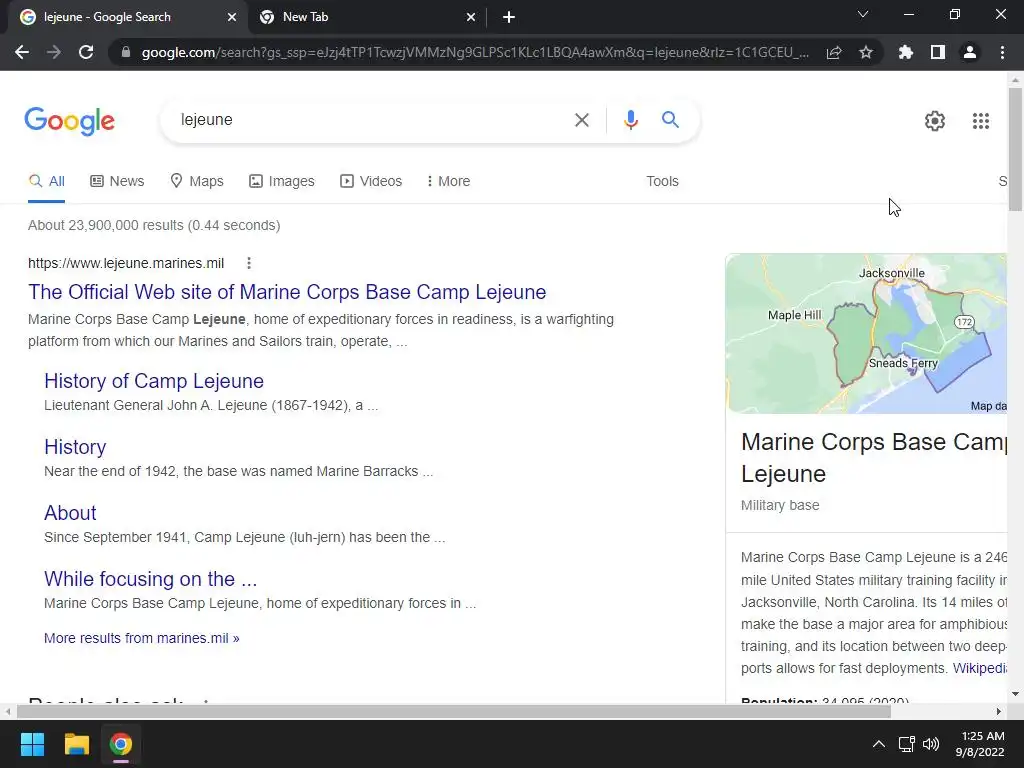
Task: Close the lejeune Google Search tab
Action: tap(232, 18)
